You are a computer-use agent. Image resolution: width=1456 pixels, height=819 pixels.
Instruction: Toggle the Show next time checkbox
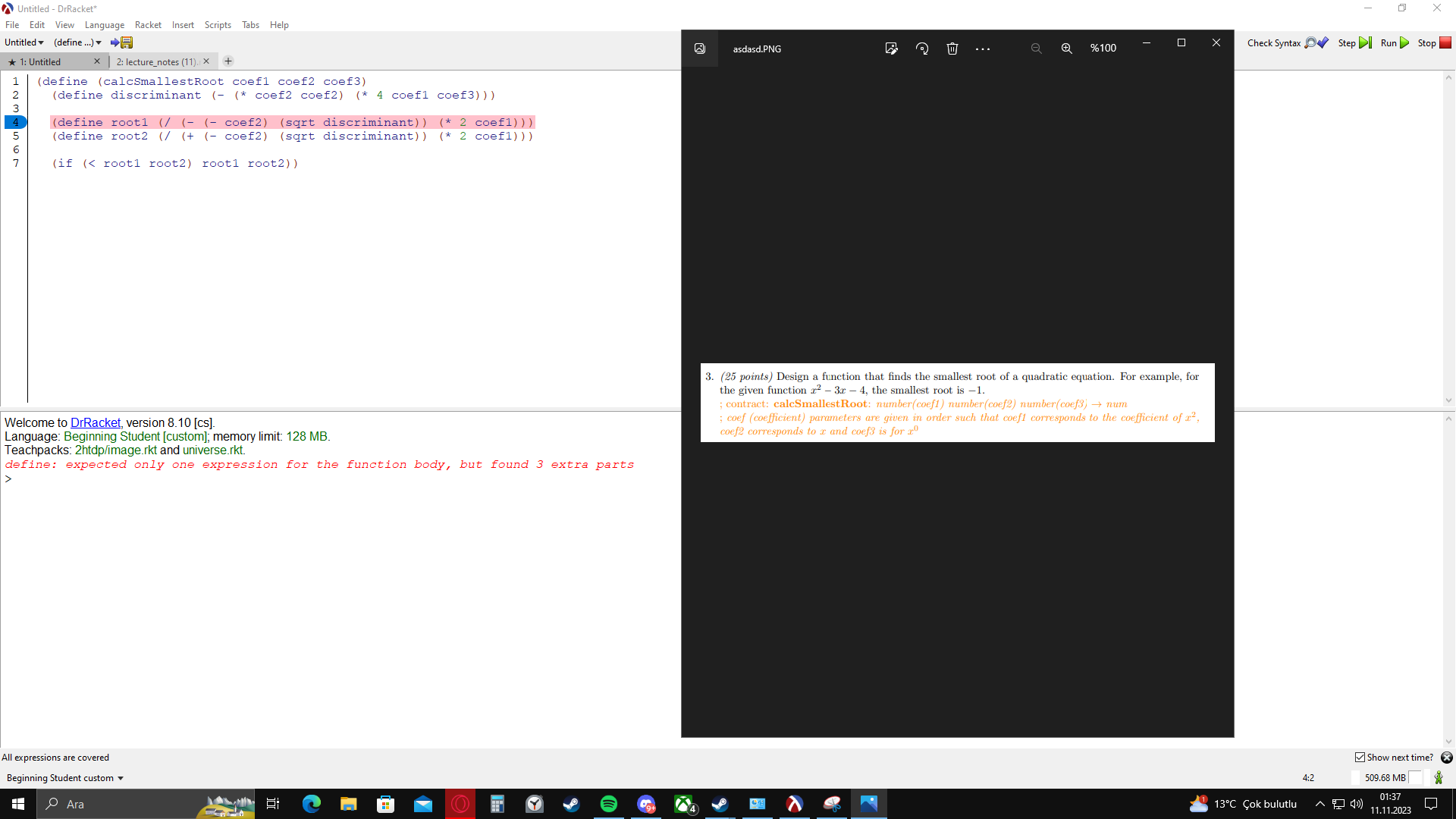[1360, 757]
